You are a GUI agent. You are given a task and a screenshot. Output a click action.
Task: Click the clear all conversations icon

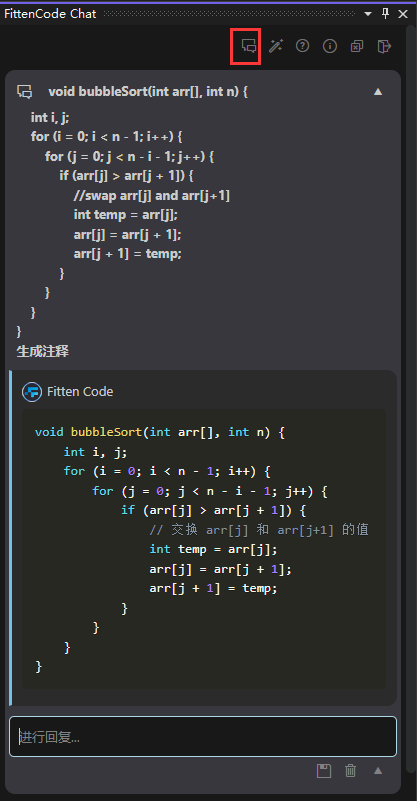pos(357,46)
